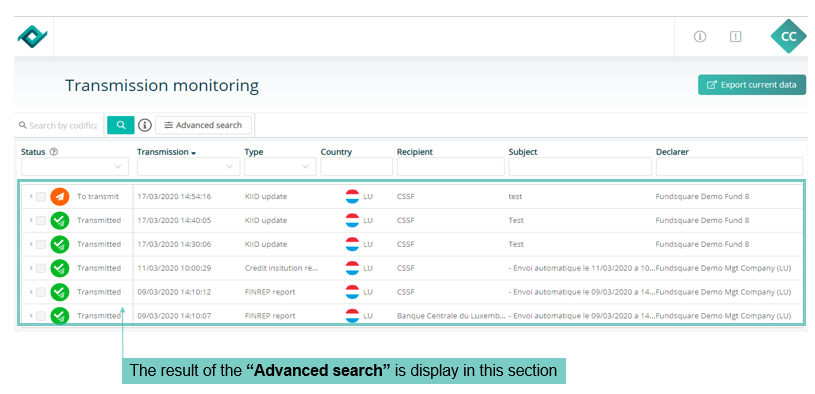
Task: Click 'Fundsquare Demo Mgt Company (LU)' in 11/03 row
Action: click(724, 268)
